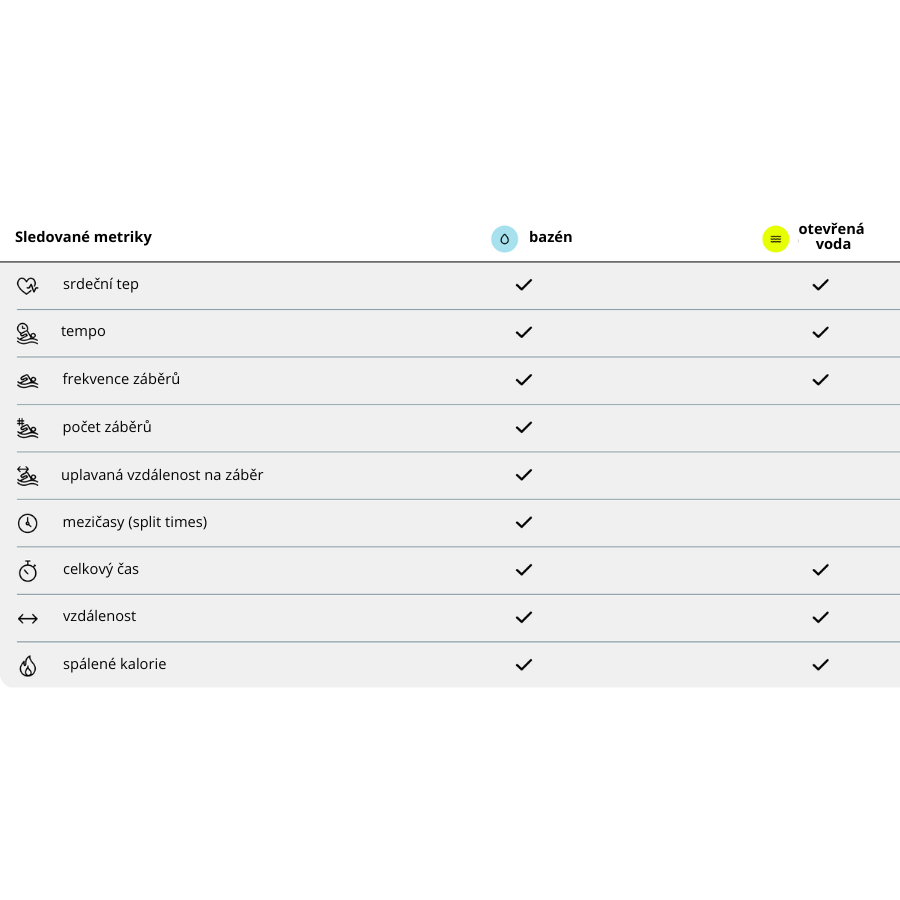The image size is (900, 900).
Task: Click the stopwatch icon beside celkový čas
Action: 28,570
